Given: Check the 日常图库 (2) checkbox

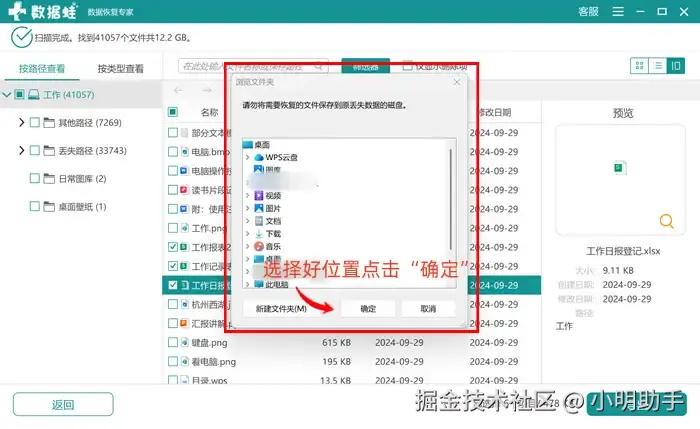Looking at the screenshot, I should [x=35, y=179].
